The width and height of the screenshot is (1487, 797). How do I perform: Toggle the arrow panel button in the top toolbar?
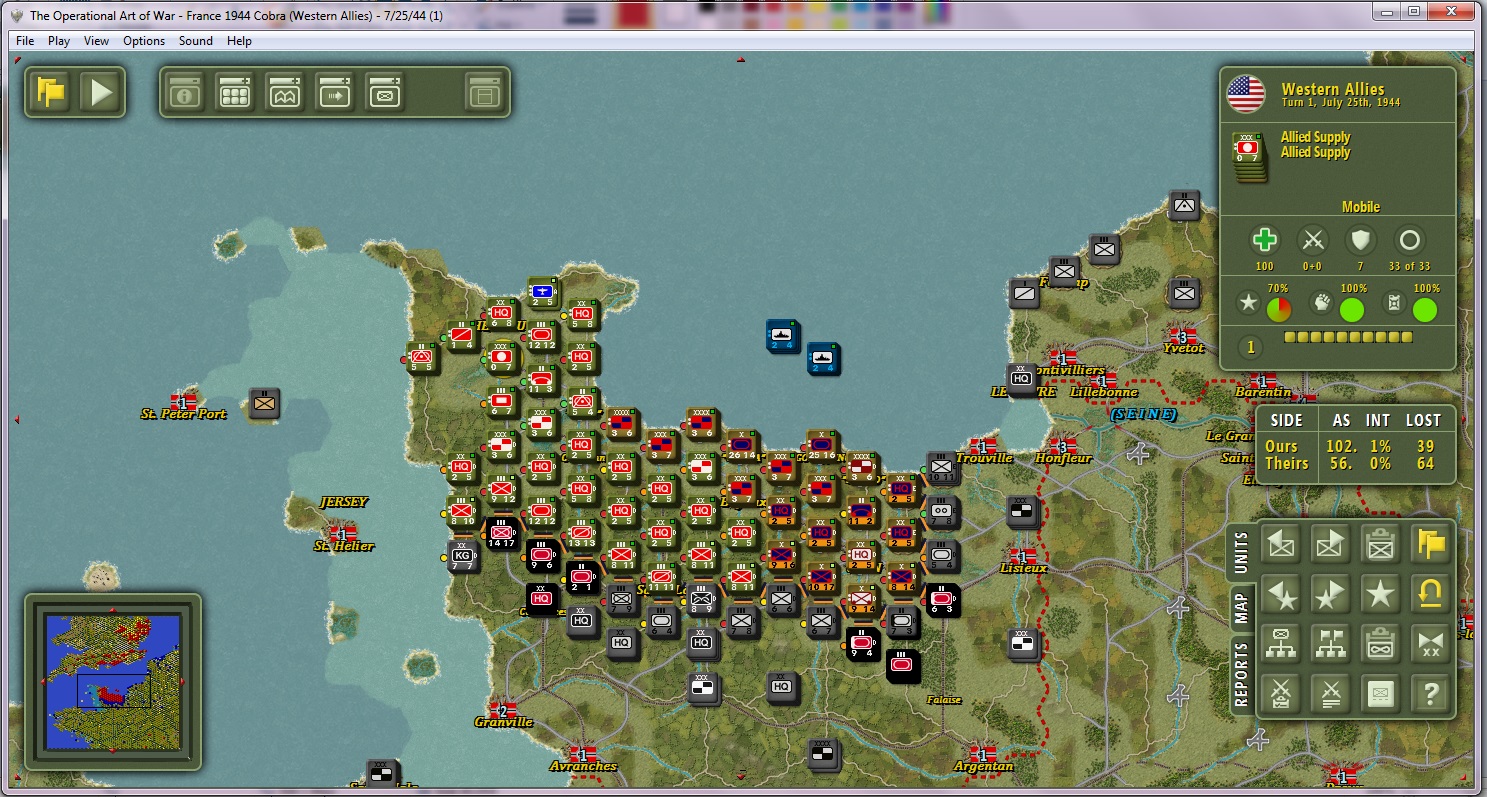click(334, 93)
